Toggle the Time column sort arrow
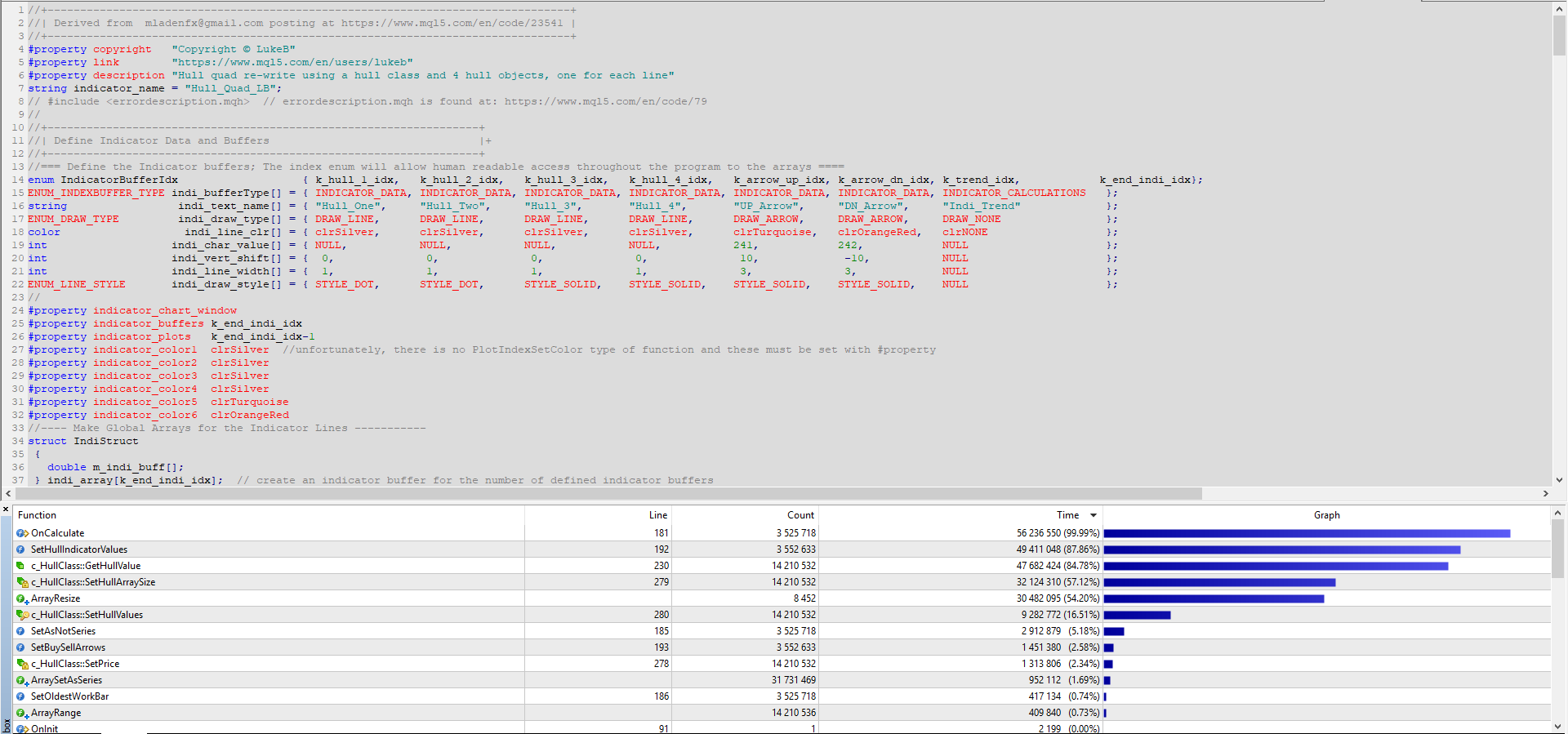The width and height of the screenshot is (1568, 734). coord(1093,515)
